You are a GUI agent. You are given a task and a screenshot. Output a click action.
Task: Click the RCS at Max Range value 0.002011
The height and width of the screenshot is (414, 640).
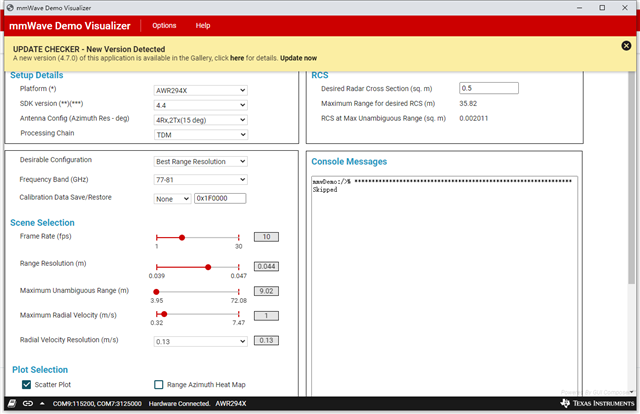(x=473, y=118)
